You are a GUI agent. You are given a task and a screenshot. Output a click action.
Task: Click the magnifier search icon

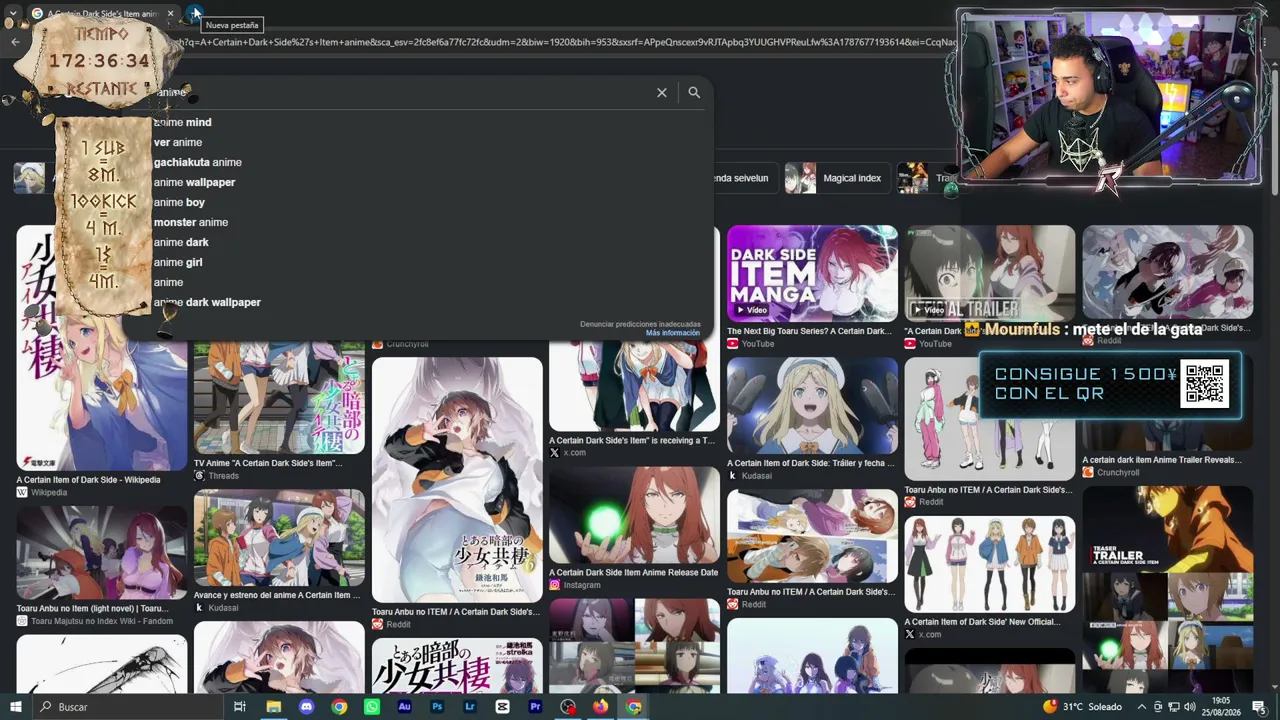(x=694, y=92)
